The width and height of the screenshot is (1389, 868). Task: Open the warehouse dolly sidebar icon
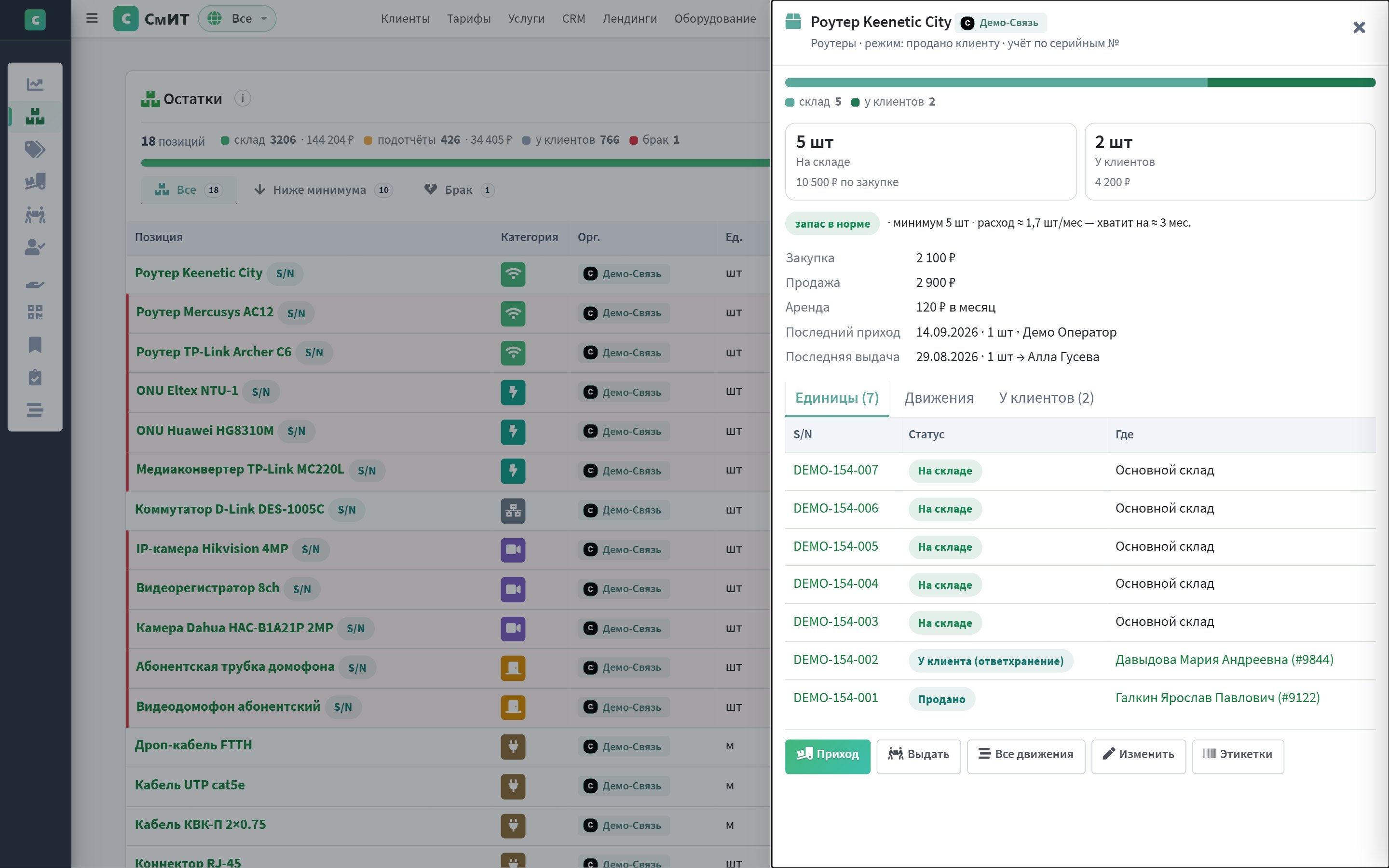pyautogui.click(x=35, y=182)
